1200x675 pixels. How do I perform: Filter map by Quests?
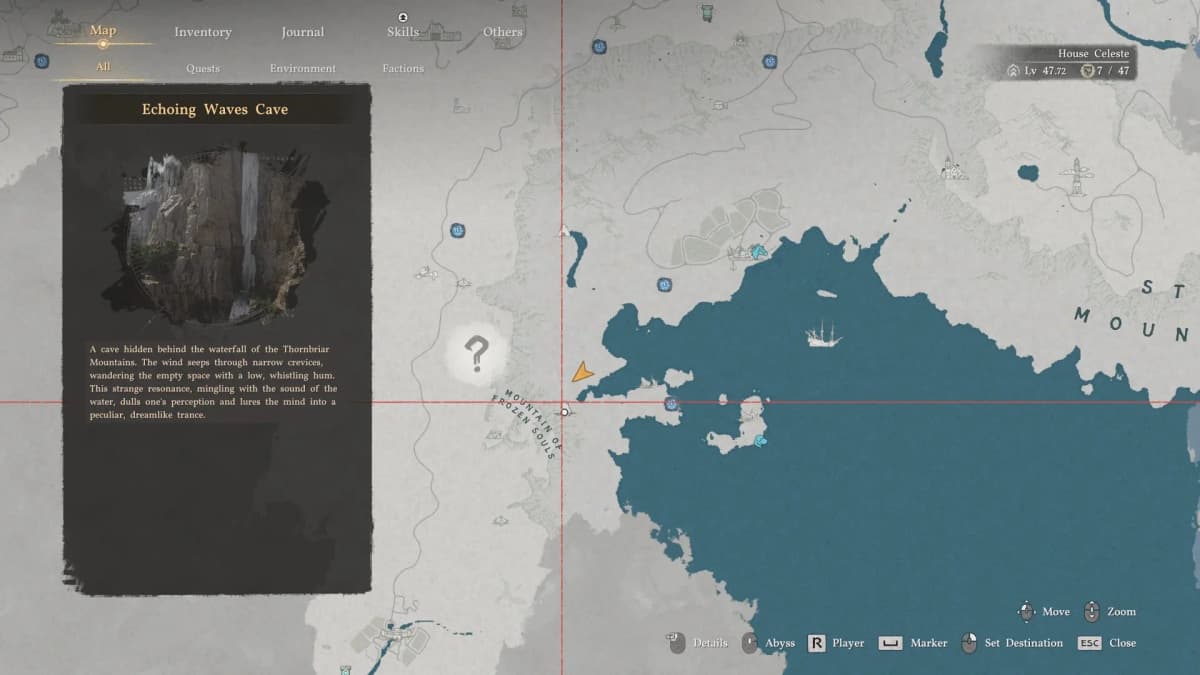pyautogui.click(x=203, y=69)
